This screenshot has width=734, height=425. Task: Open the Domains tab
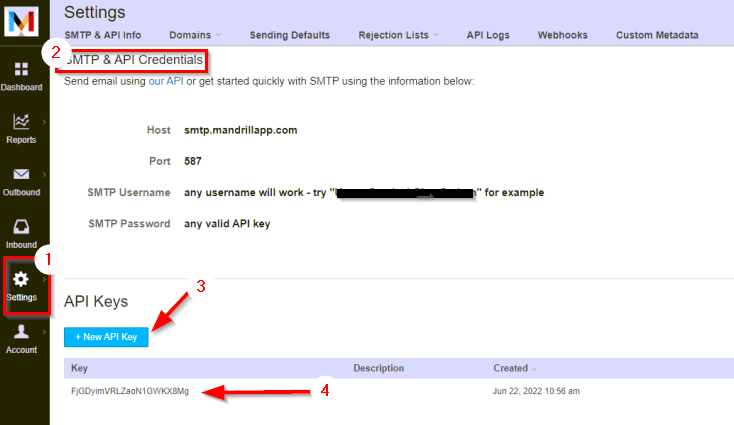tap(190, 35)
